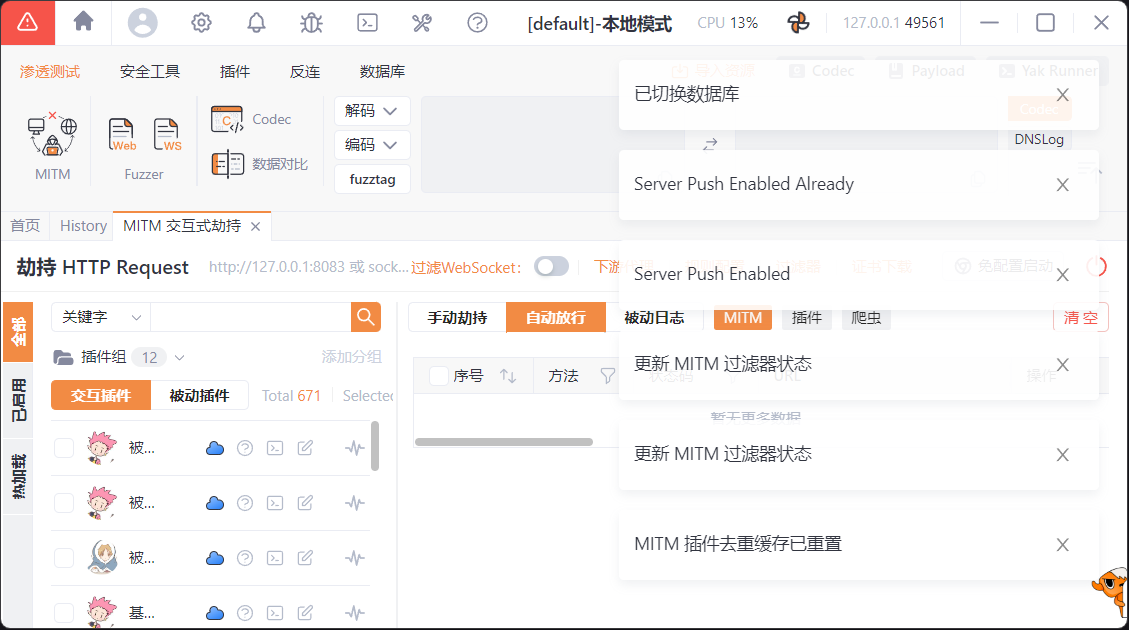The image size is (1129, 630).
Task: Open the notifications bell
Action: pyautogui.click(x=257, y=22)
